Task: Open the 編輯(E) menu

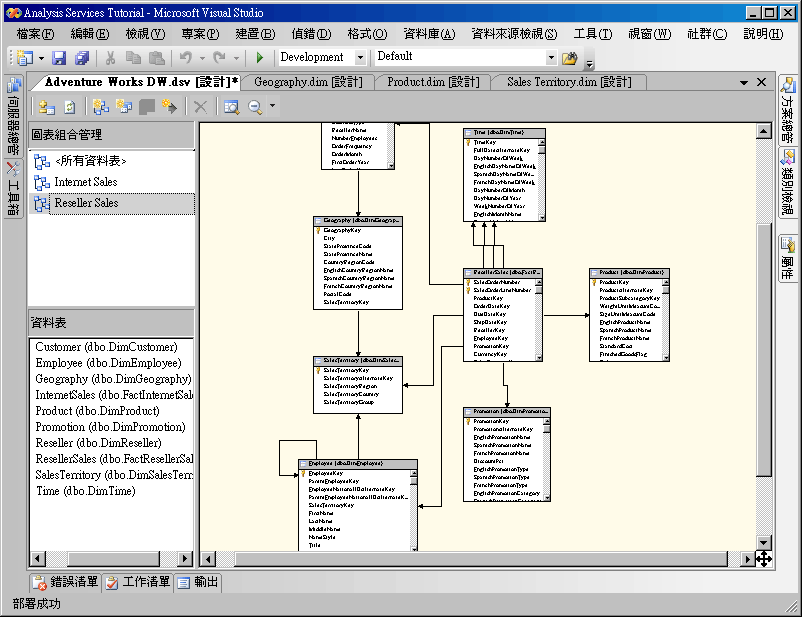Action: click(x=90, y=34)
